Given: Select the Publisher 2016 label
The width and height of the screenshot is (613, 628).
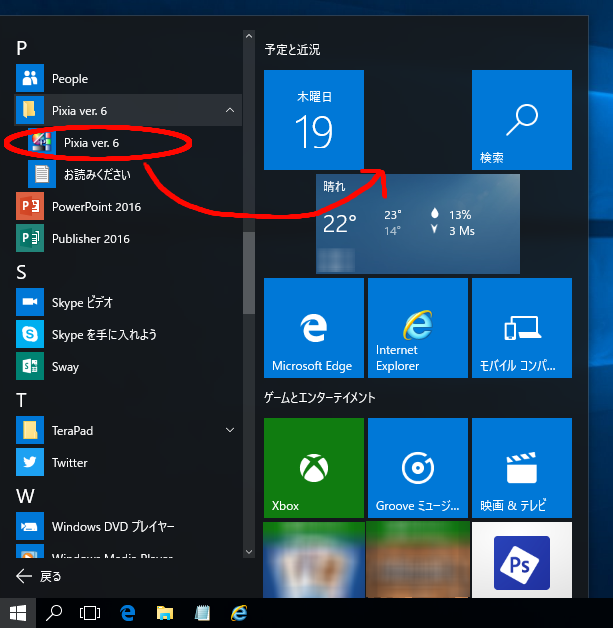Looking at the screenshot, I should [x=91, y=239].
